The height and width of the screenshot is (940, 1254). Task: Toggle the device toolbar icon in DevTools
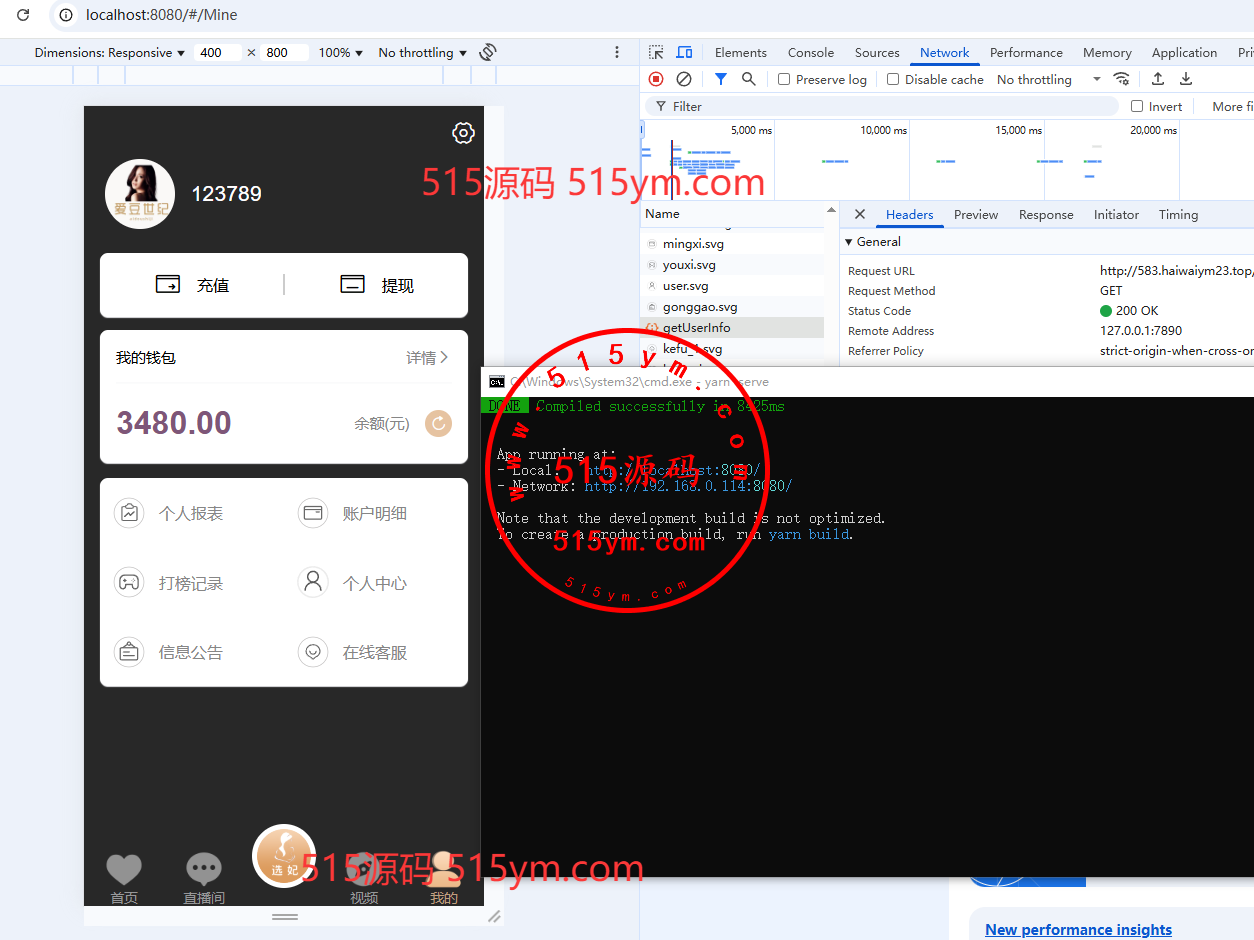tap(684, 53)
